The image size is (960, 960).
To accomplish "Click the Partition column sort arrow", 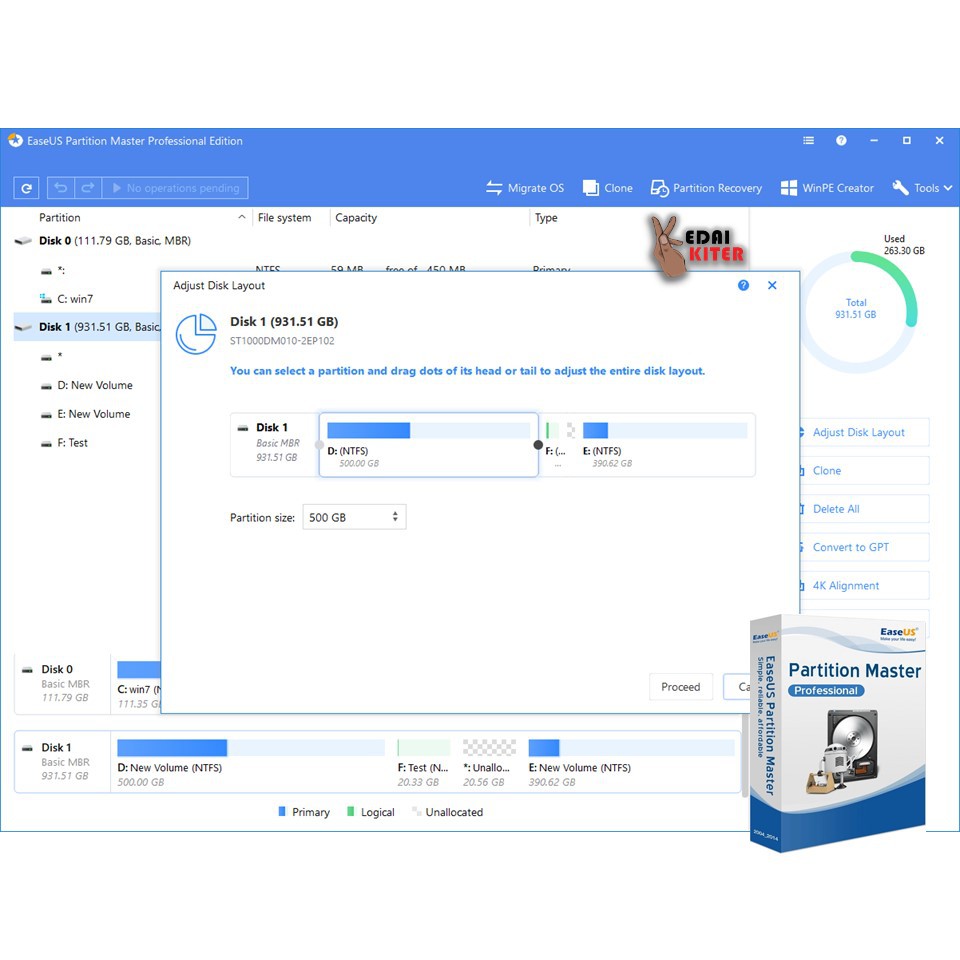I will (241, 217).
